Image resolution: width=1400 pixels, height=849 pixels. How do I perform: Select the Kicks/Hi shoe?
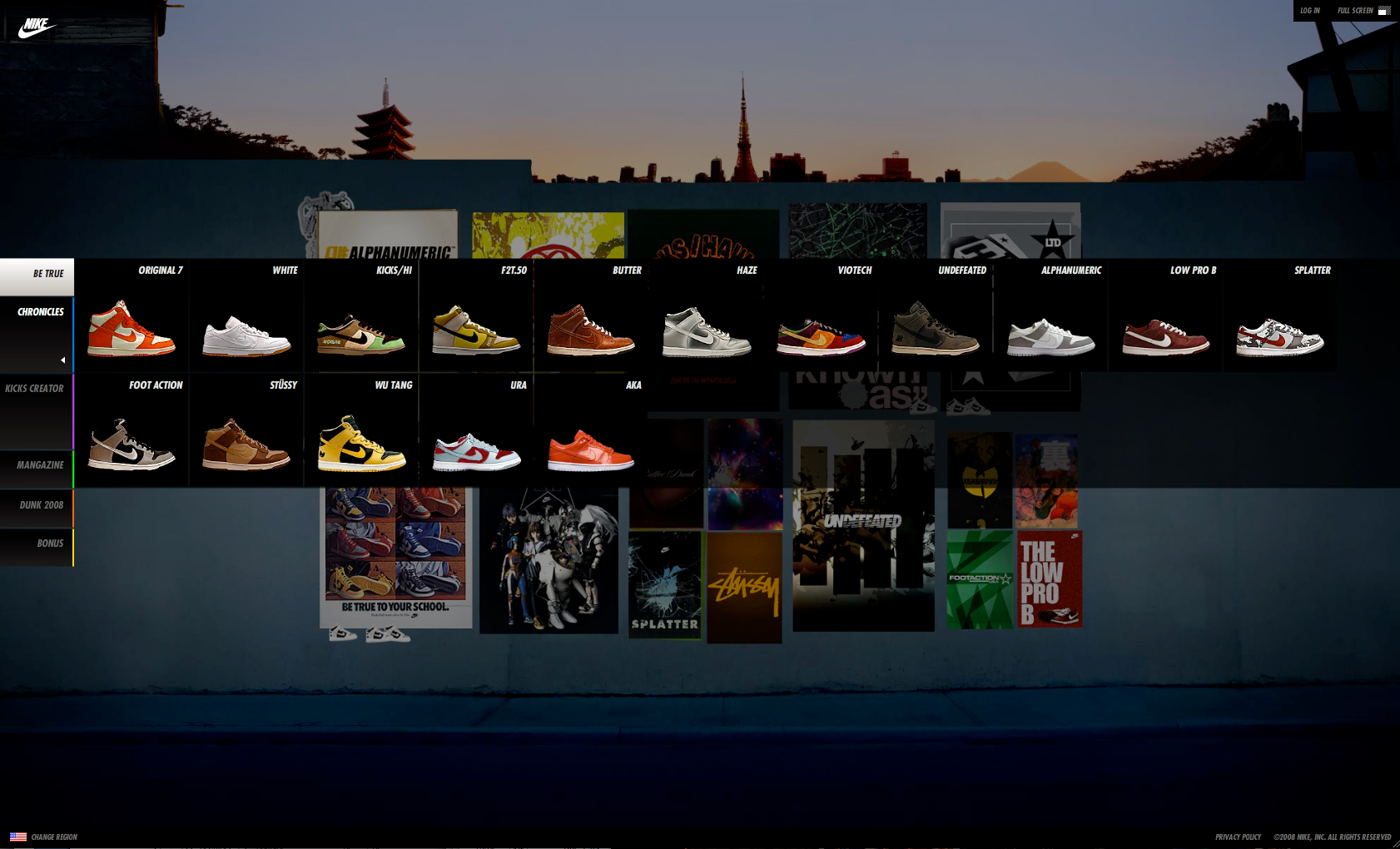(360, 334)
